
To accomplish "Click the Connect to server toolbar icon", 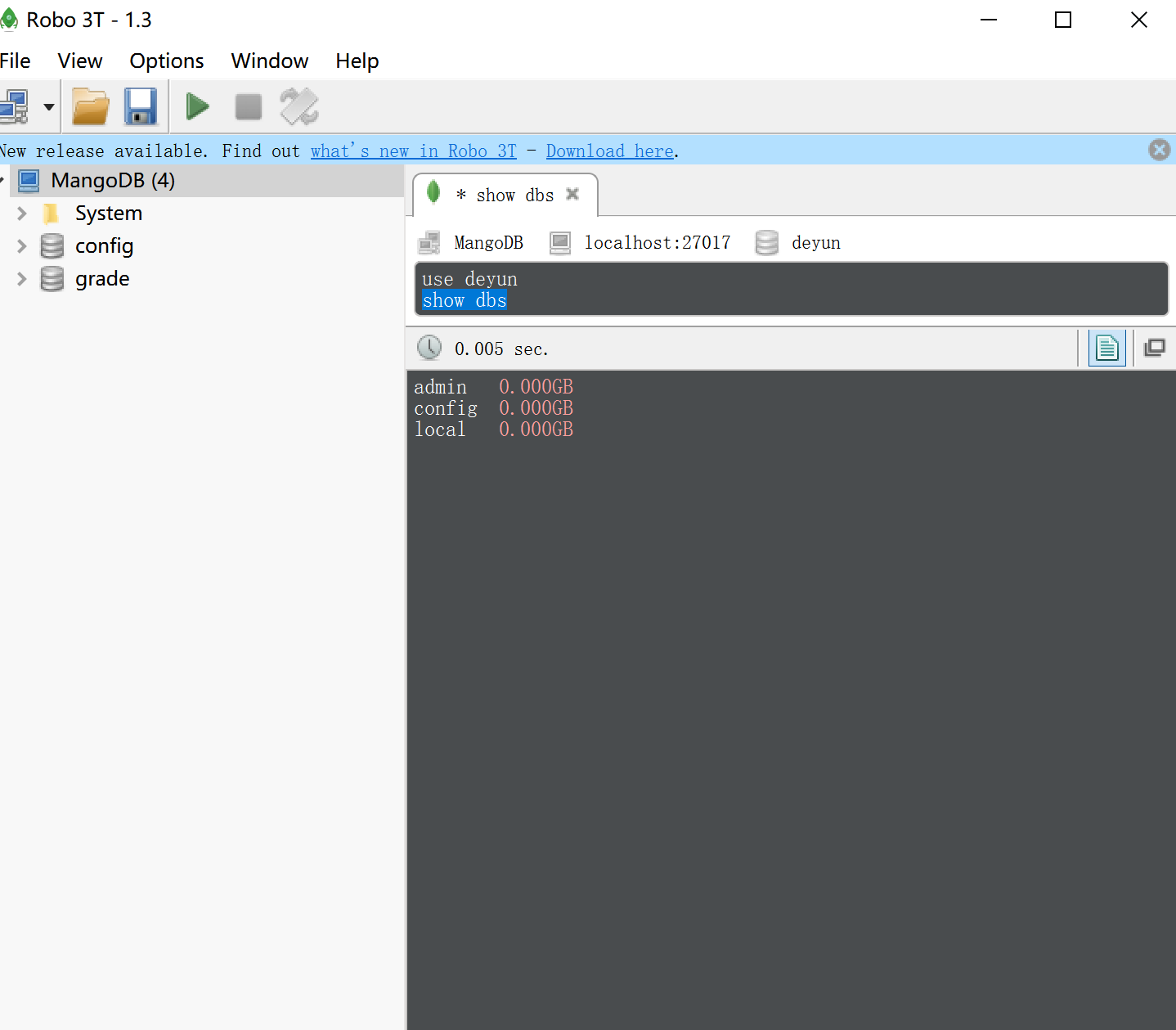I will pyautogui.click(x=14, y=106).
